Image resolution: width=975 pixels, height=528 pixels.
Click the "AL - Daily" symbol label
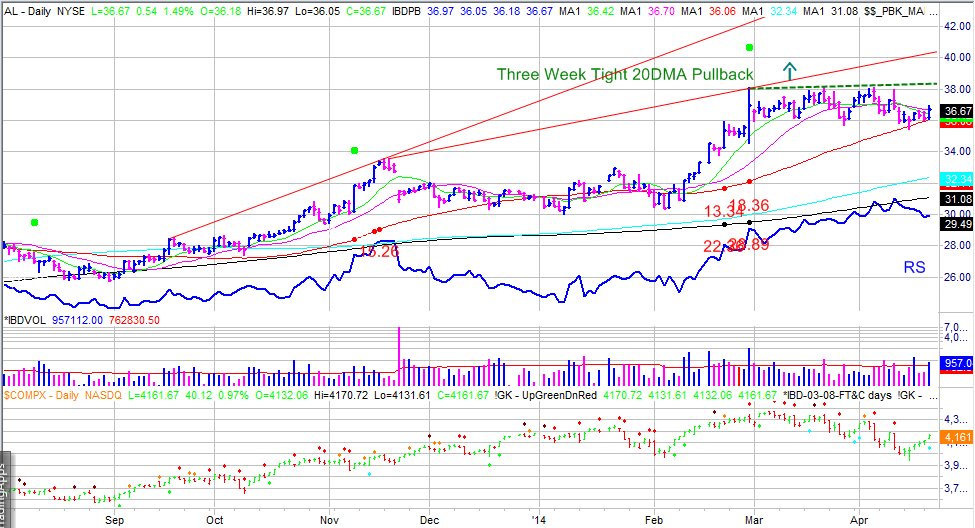pos(27,12)
